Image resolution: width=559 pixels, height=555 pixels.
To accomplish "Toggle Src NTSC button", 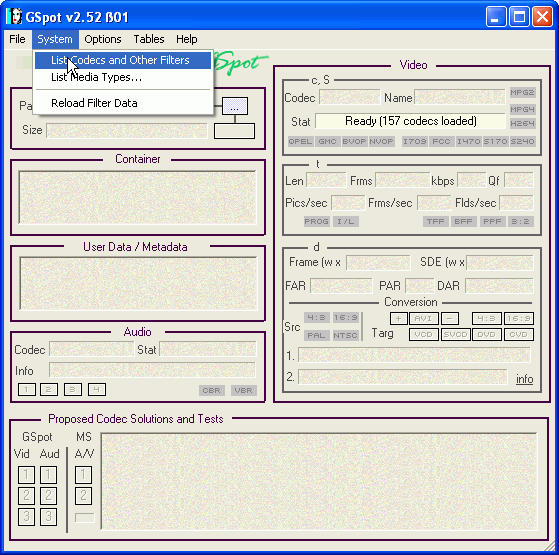I will (345, 335).
